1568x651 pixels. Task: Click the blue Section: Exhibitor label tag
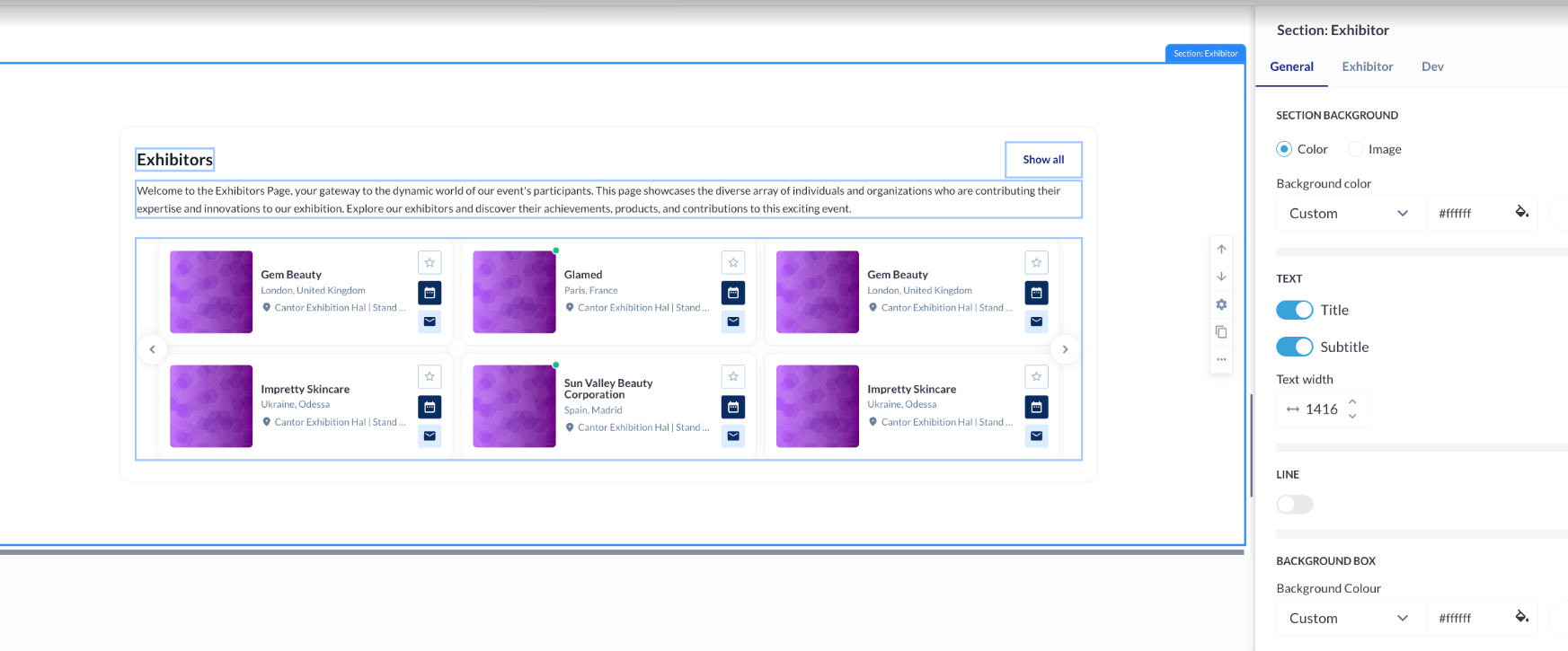[1205, 54]
